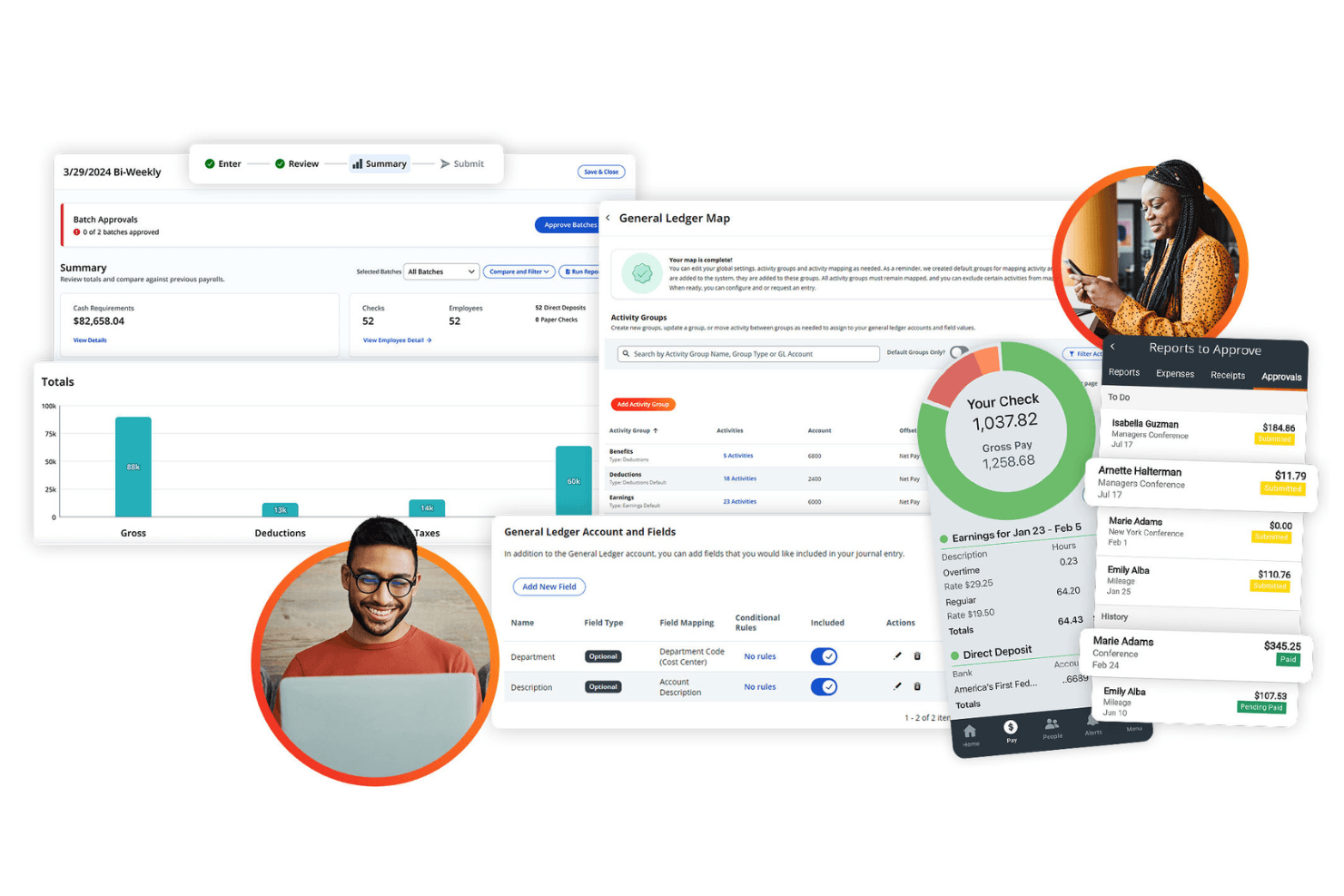
Task: Click the magnifier icon in activity group search
Action: coord(626,353)
